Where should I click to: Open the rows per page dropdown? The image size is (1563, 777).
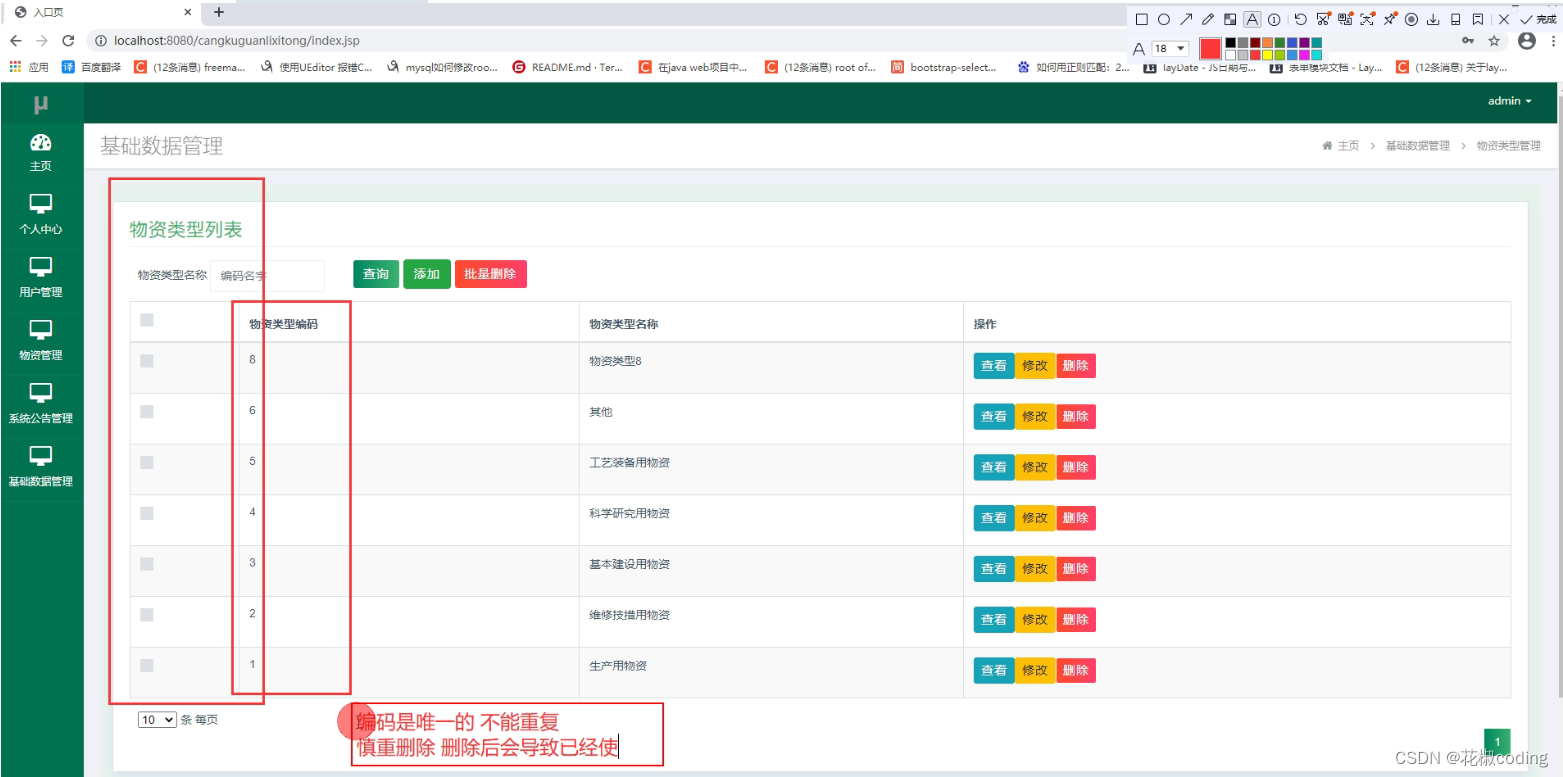(x=157, y=719)
